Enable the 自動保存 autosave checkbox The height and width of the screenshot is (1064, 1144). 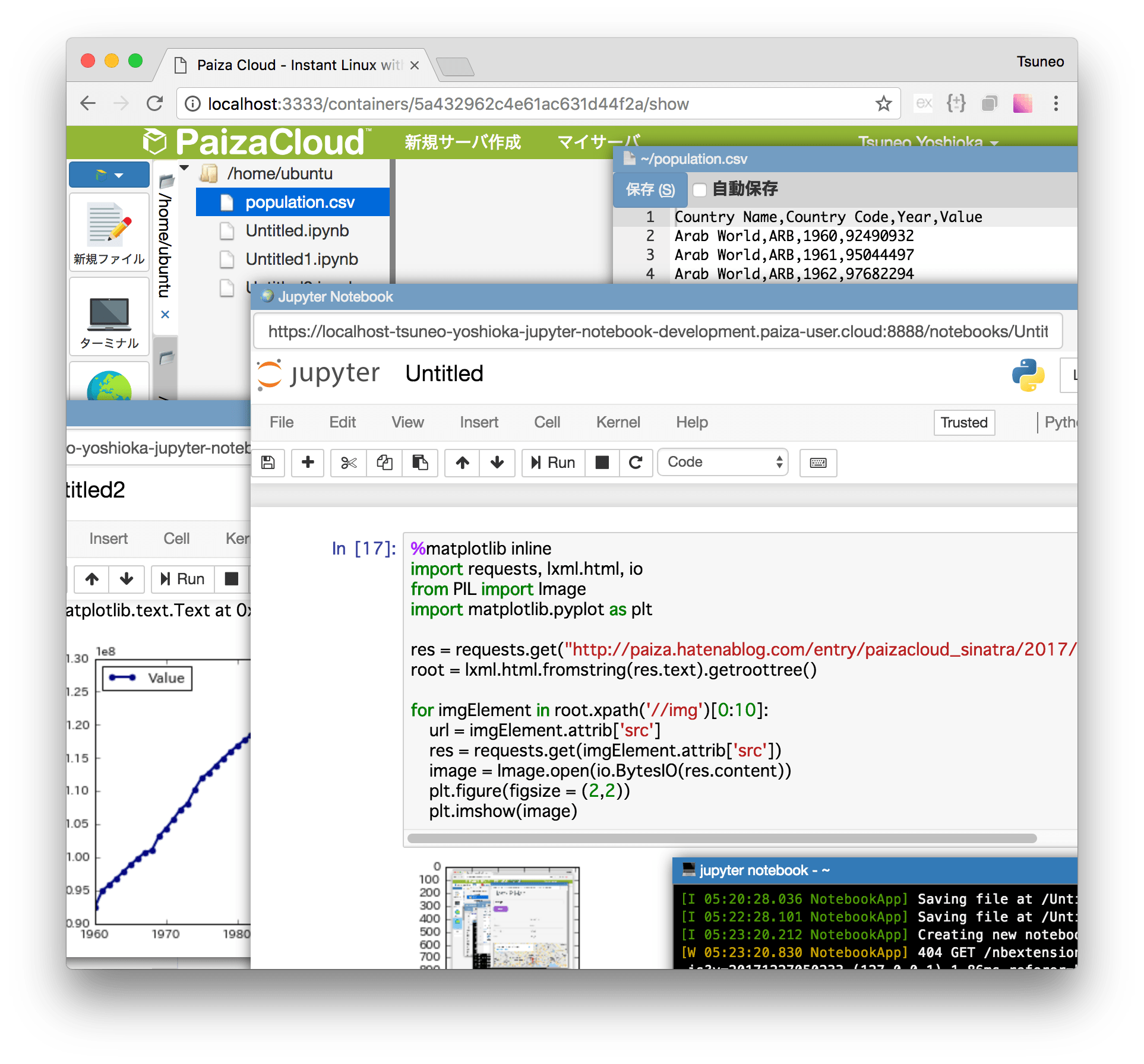(700, 189)
